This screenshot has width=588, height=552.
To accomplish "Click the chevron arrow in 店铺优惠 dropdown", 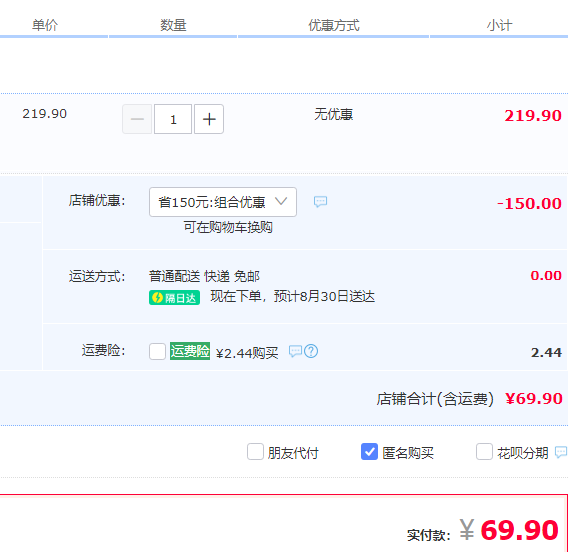I will [x=281, y=201].
